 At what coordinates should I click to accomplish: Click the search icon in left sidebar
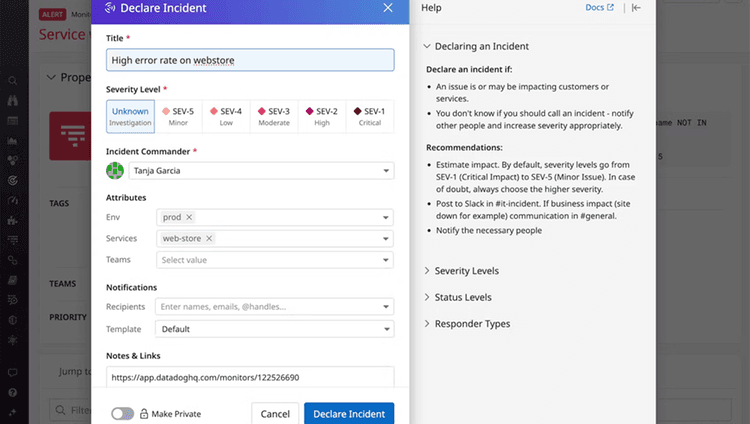coord(13,80)
